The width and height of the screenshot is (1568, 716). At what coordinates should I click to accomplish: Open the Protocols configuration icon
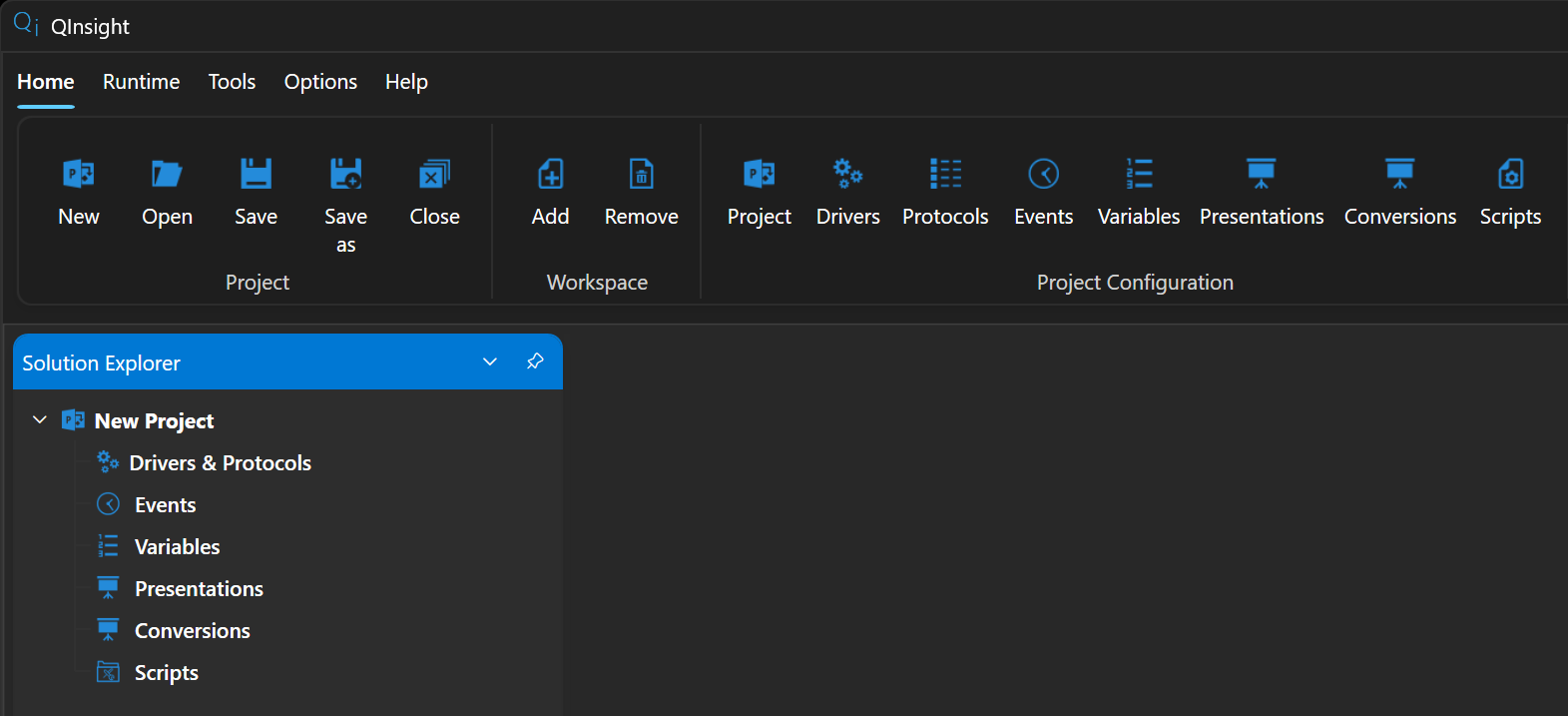(x=945, y=174)
